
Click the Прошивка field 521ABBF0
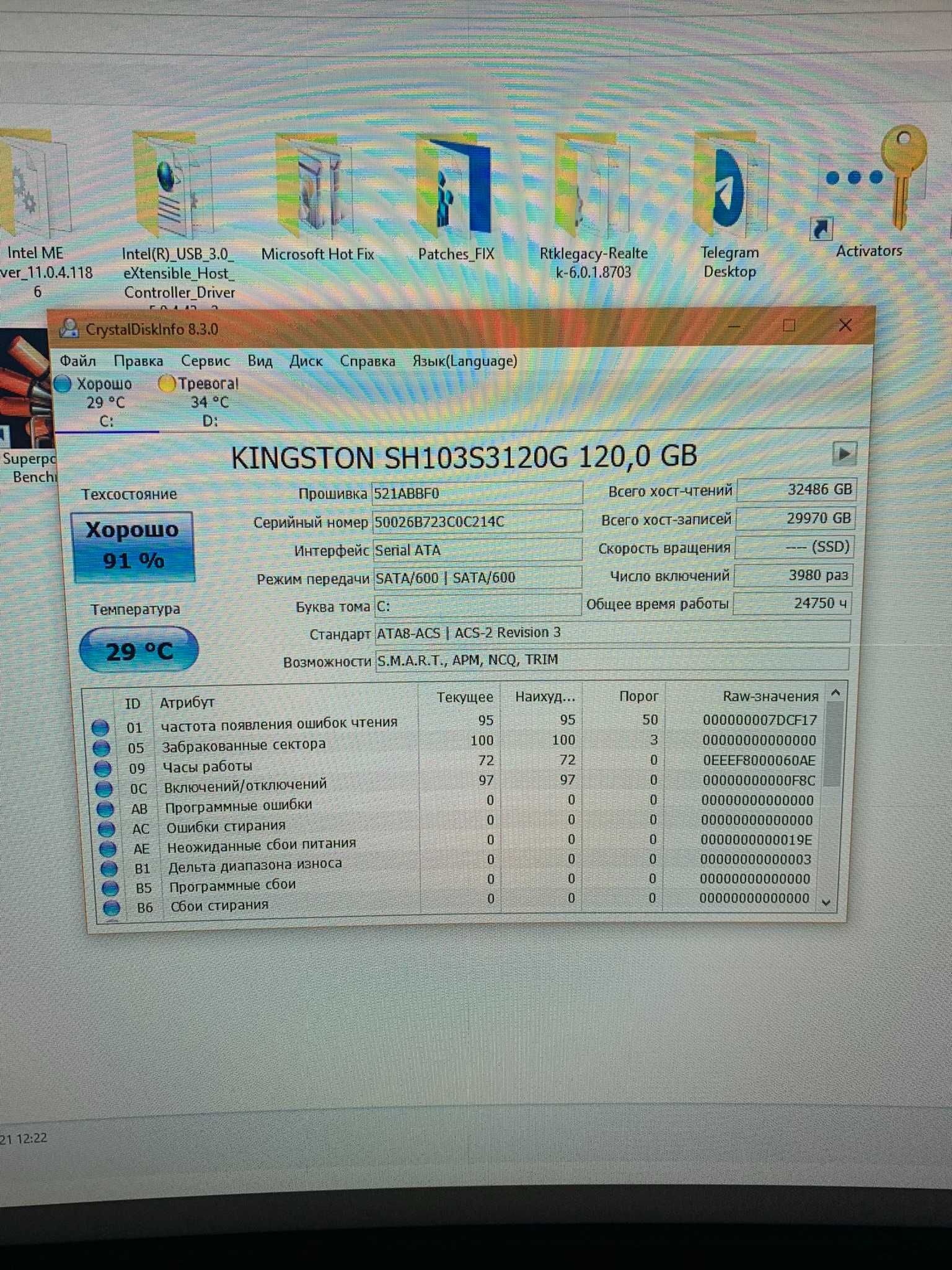[477, 494]
